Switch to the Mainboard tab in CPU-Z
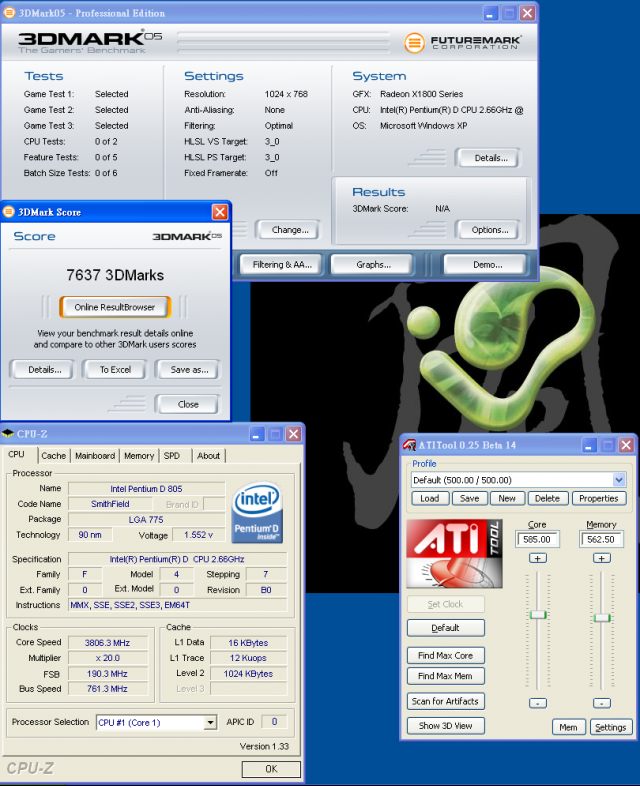This screenshot has height=786, width=640. [x=95, y=456]
